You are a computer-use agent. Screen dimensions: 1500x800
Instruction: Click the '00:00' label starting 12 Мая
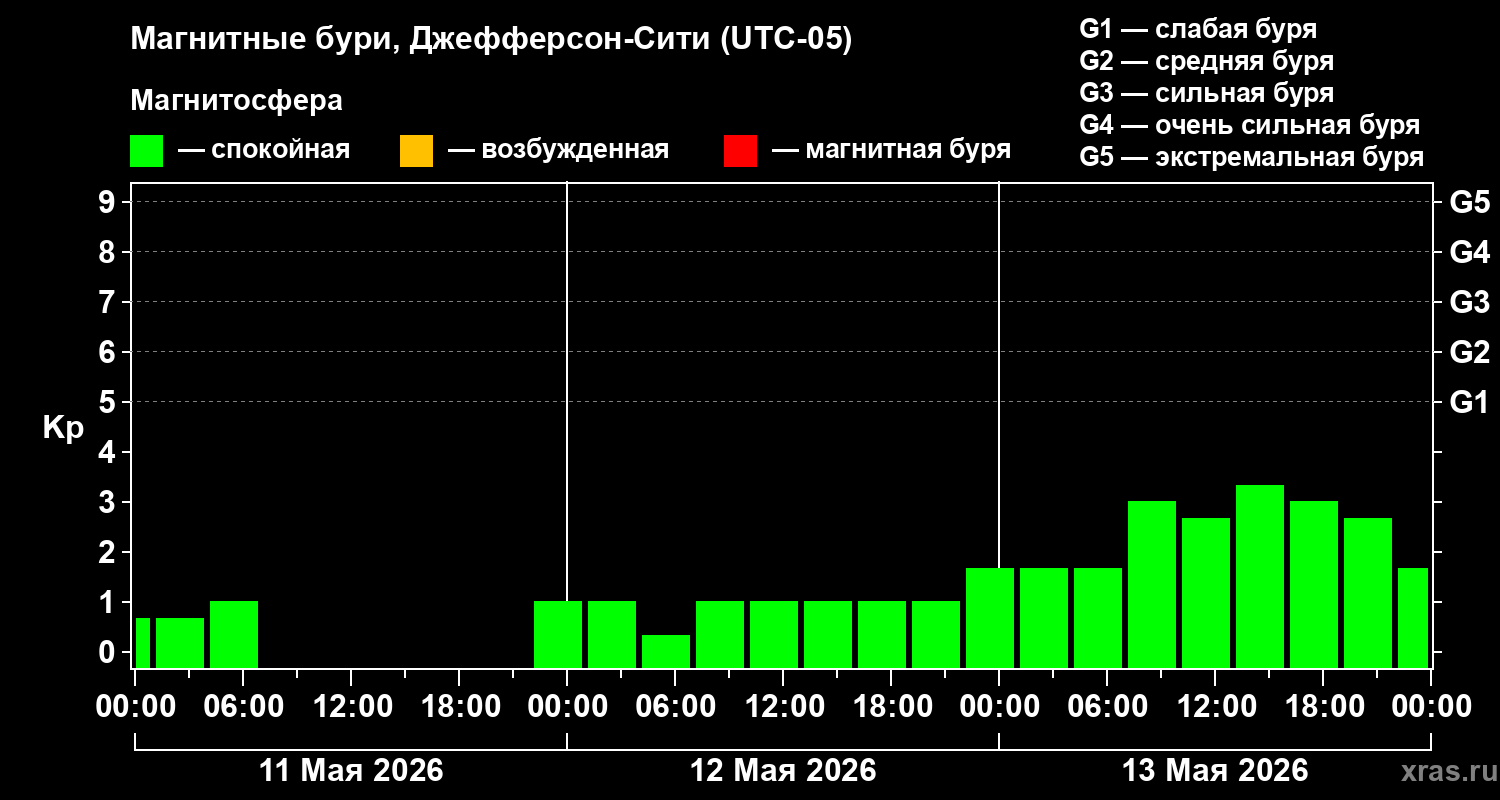pyautogui.click(x=567, y=707)
